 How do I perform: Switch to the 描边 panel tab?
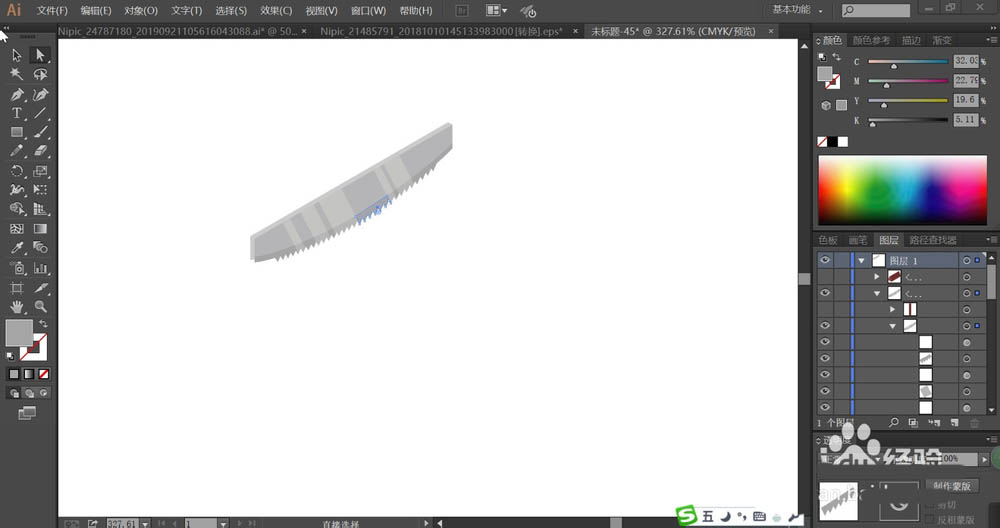pyautogui.click(x=911, y=40)
